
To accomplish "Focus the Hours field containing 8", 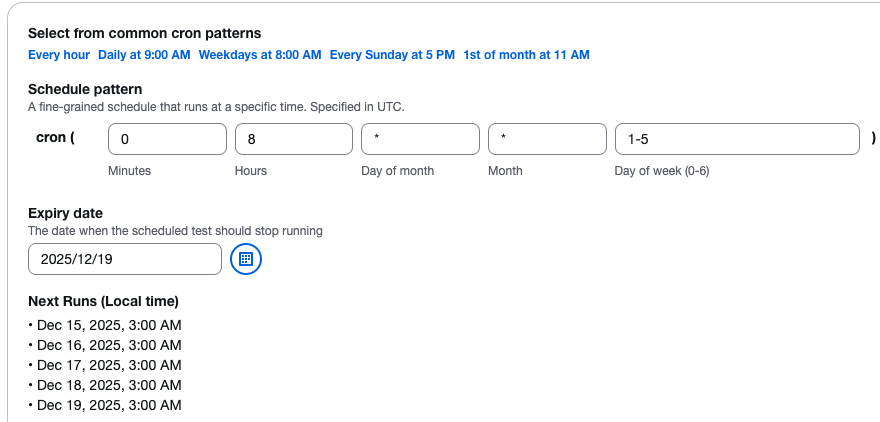I will [293, 139].
